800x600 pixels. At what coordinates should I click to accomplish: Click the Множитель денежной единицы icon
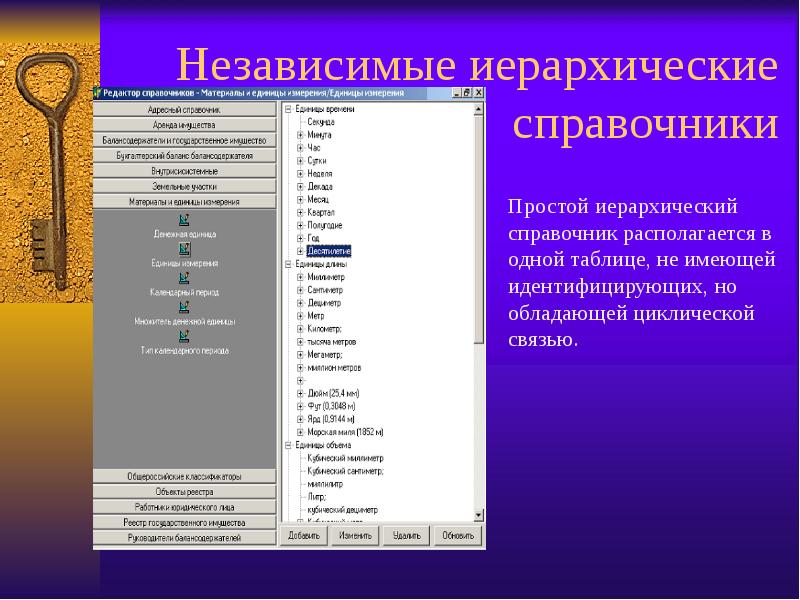(x=184, y=308)
